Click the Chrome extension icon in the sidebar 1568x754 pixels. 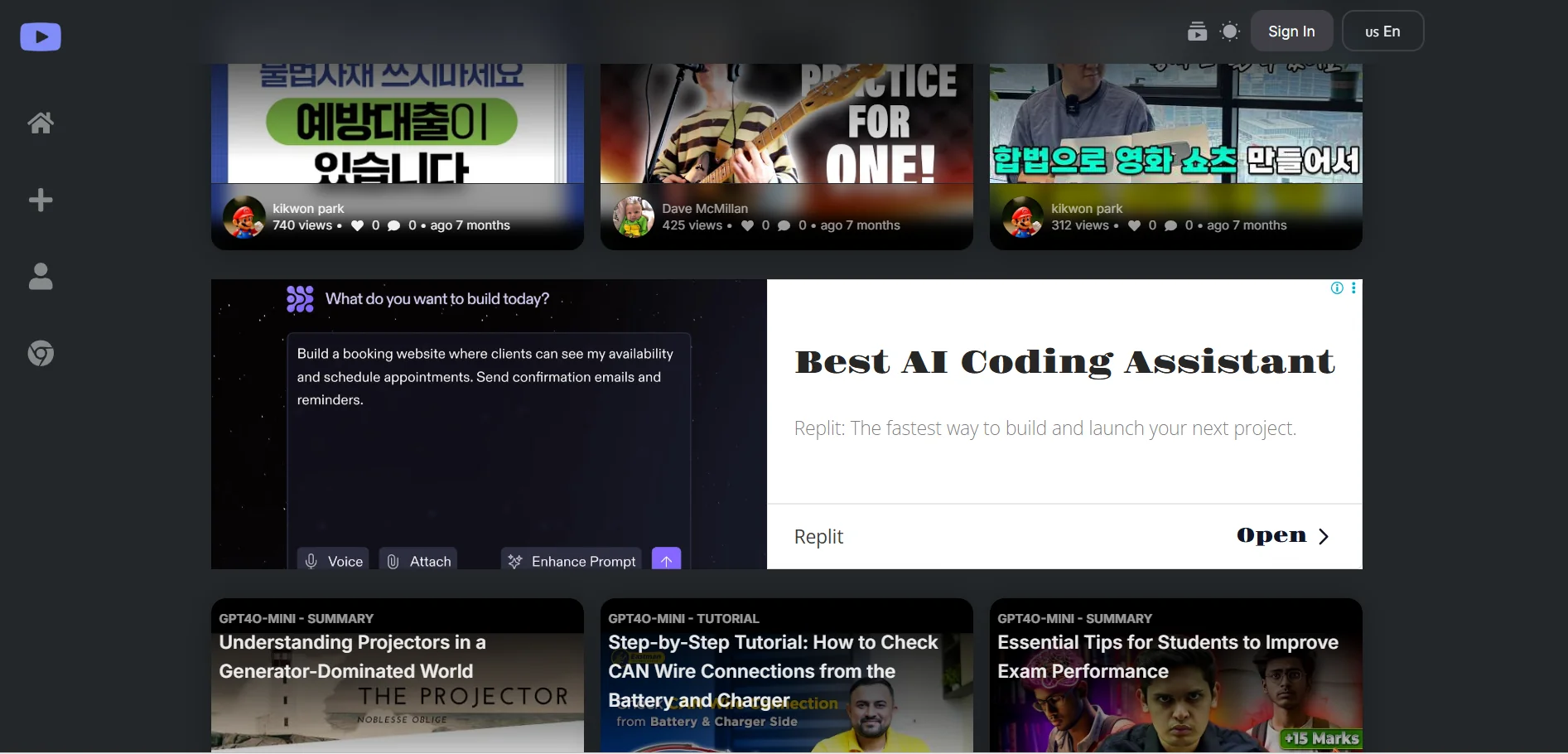pyautogui.click(x=41, y=354)
